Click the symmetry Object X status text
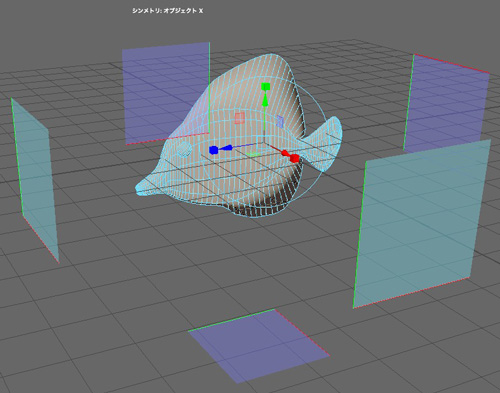The height and width of the screenshot is (393, 500). 167,11
